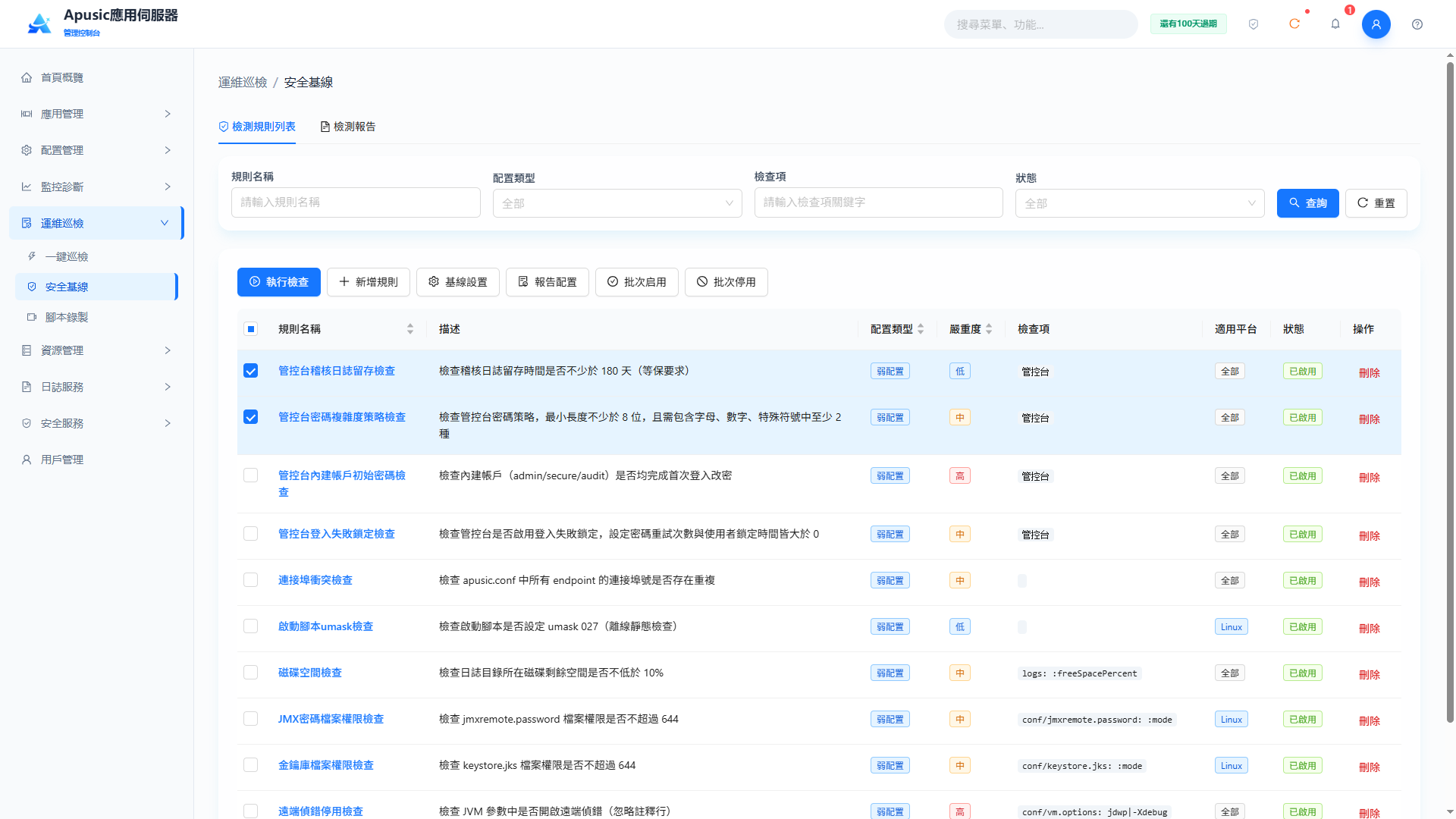
Task: Open JMX密碼檔案權限檢查 rule link
Action: coord(331,719)
